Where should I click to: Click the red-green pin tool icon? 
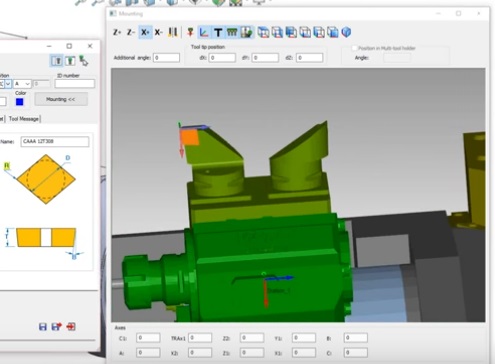190,32
